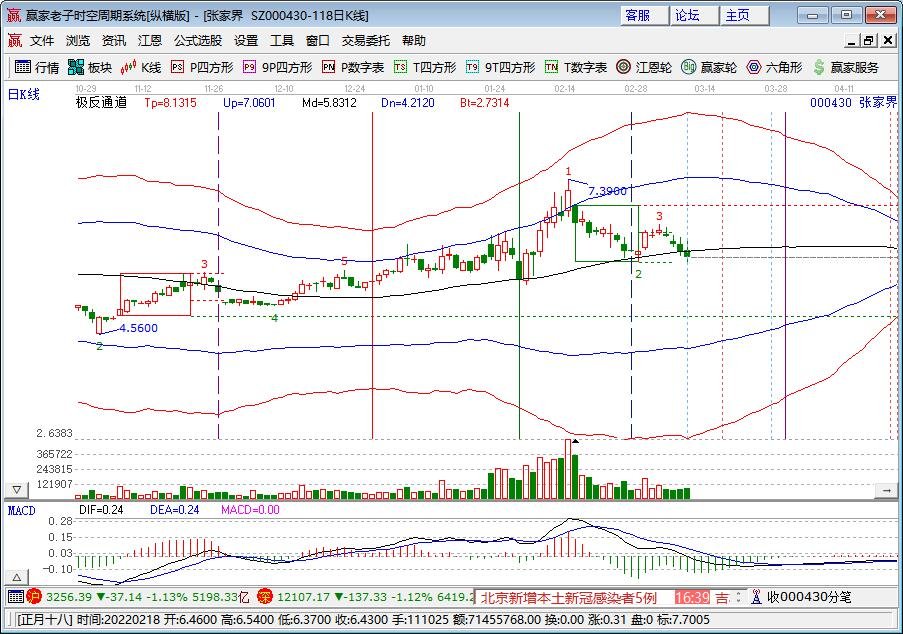Click the MACD indicator title
The image size is (903, 634).
[21, 510]
